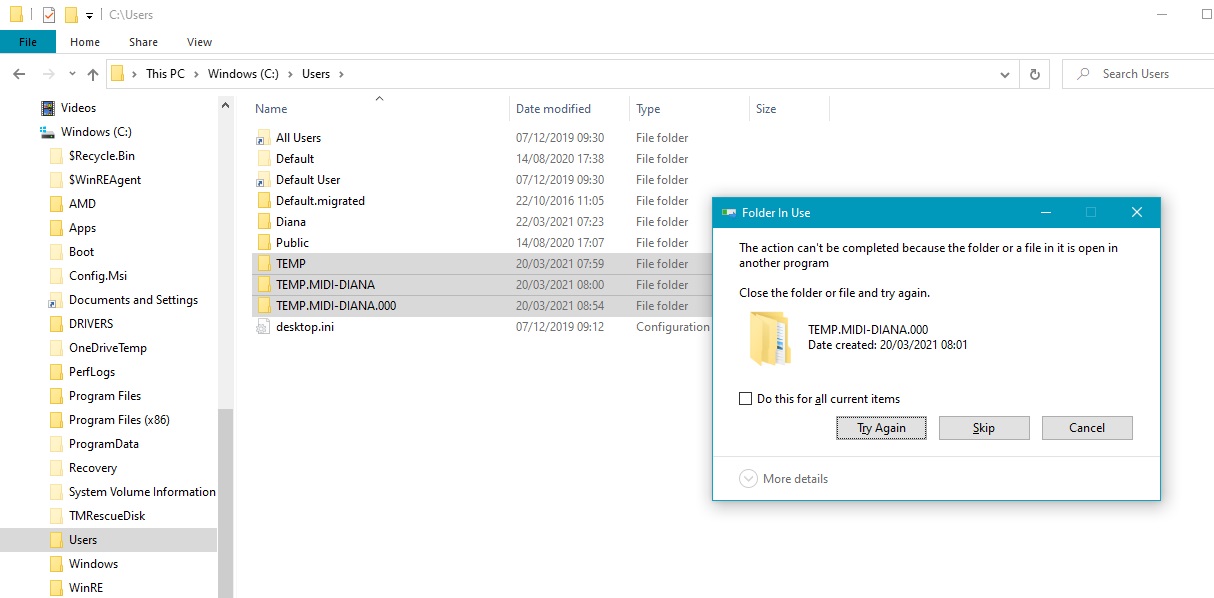This screenshot has height=598, width=1214.
Task: Cancel the Folder In Use dialog
Action: [x=1087, y=428]
